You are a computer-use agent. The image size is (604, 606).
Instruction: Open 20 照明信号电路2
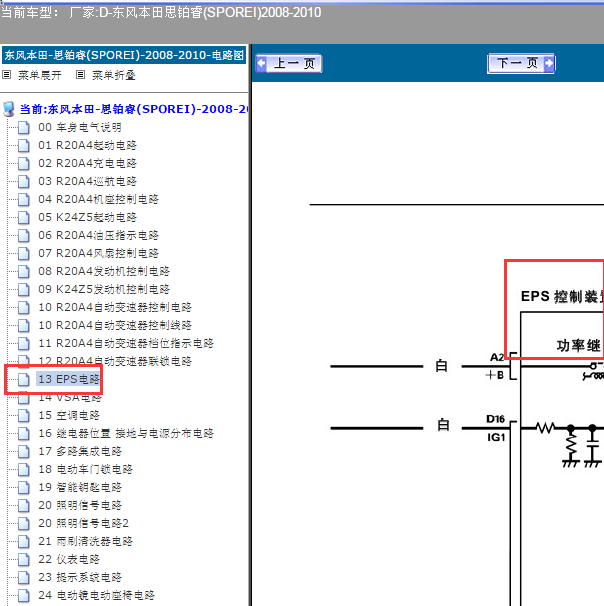click(83, 523)
